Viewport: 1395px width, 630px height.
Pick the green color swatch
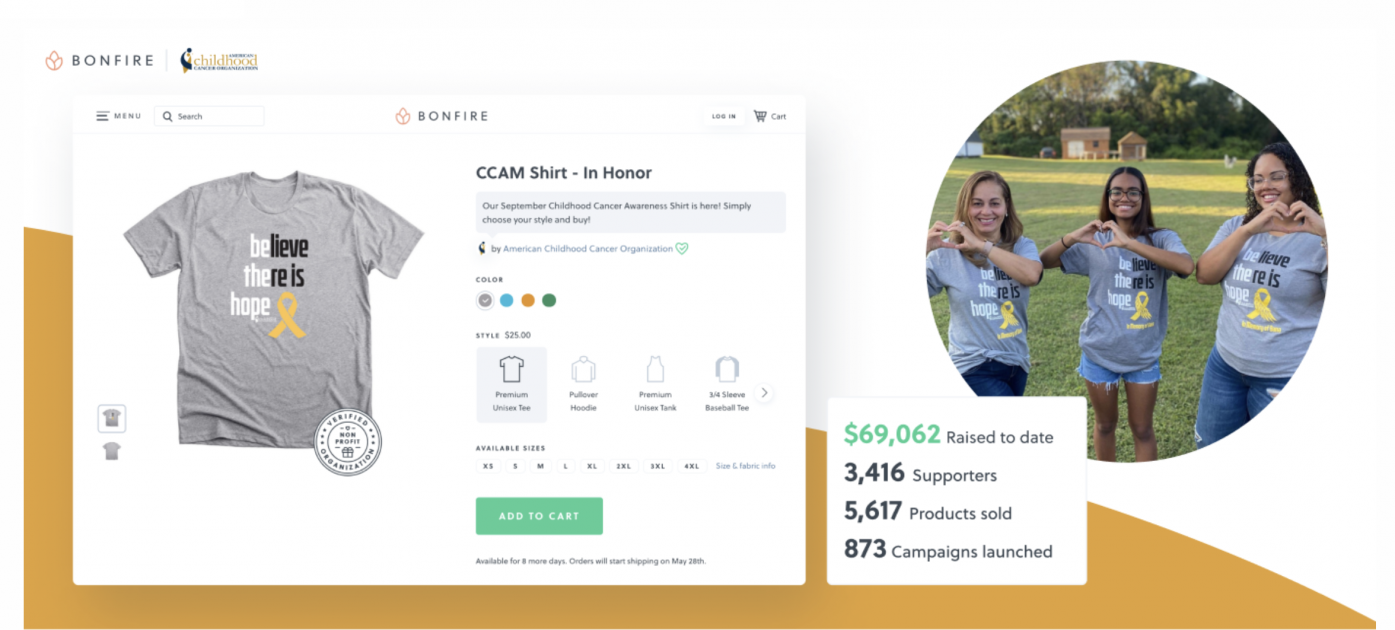pos(549,300)
